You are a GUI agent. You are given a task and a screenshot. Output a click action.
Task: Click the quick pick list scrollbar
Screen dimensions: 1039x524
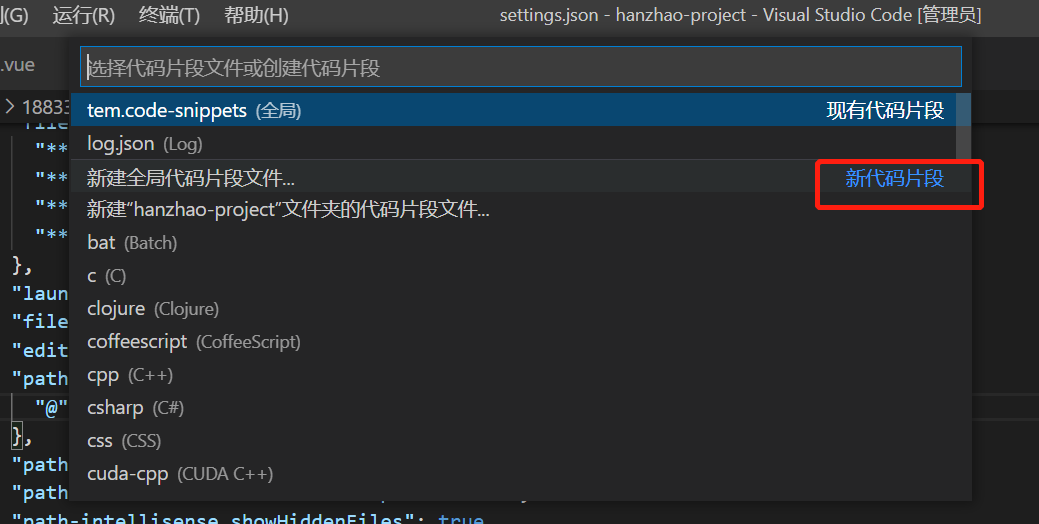pyautogui.click(x=963, y=127)
